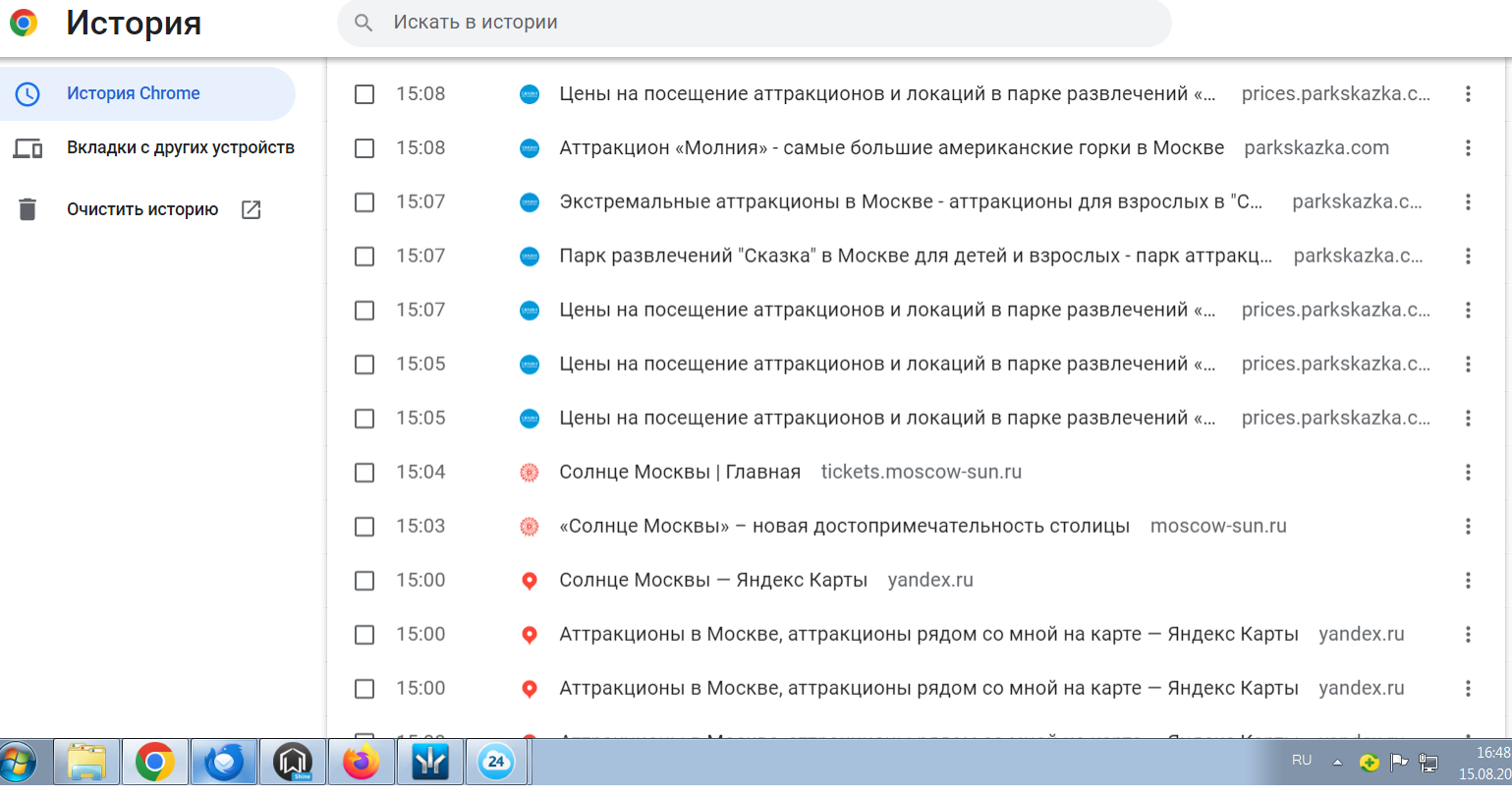
Task: Open the Аттракцион «Молния» history link
Action: coord(892,148)
